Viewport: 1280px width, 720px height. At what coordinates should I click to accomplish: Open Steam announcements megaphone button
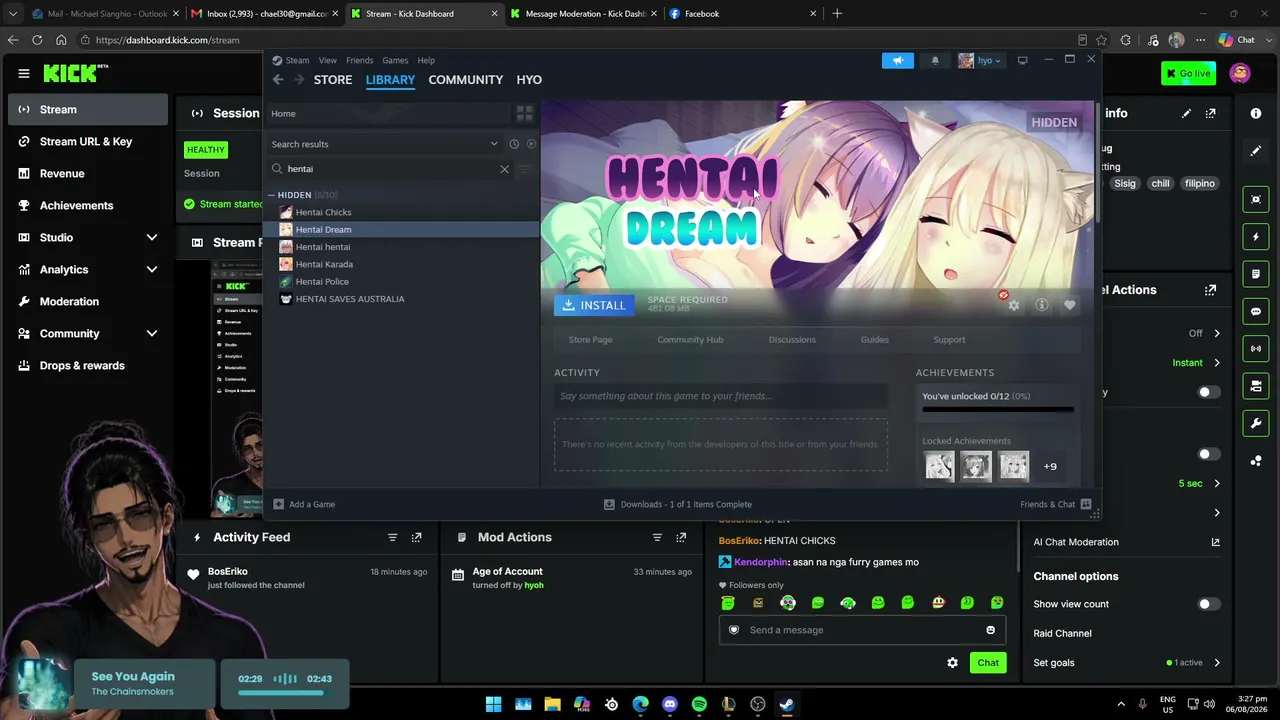898,60
